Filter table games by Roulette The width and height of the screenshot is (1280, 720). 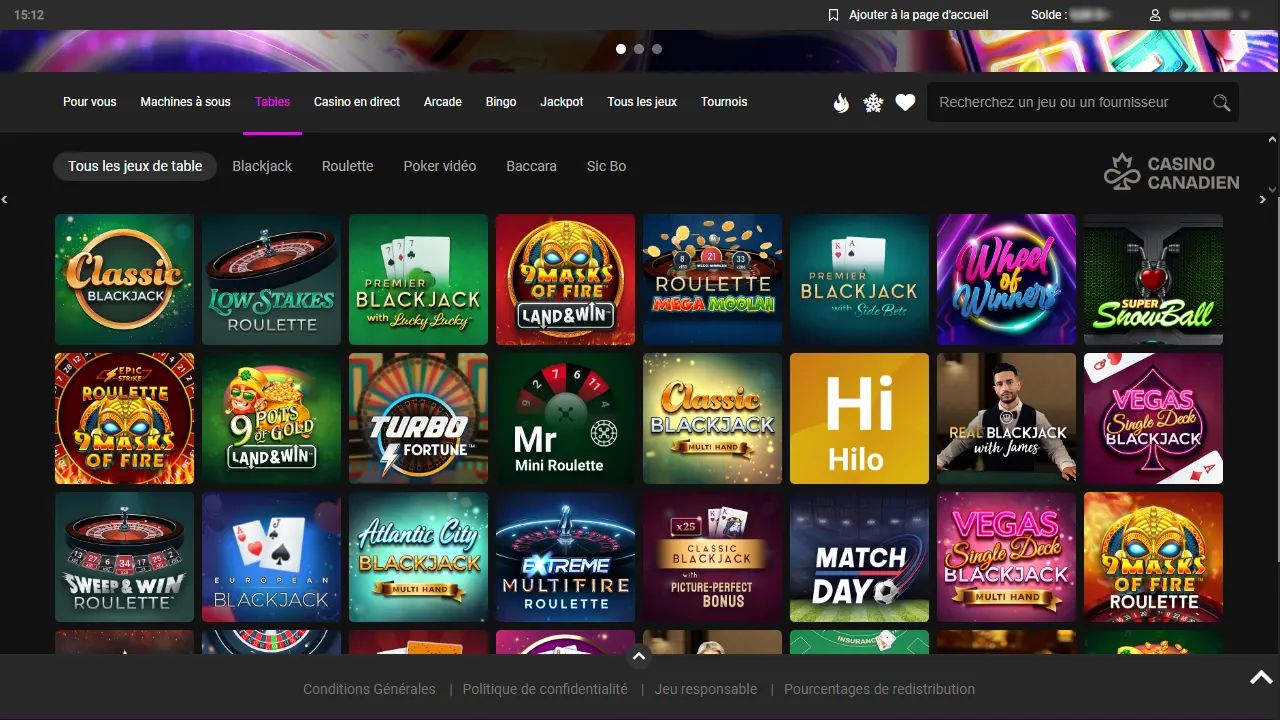click(348, 166)
